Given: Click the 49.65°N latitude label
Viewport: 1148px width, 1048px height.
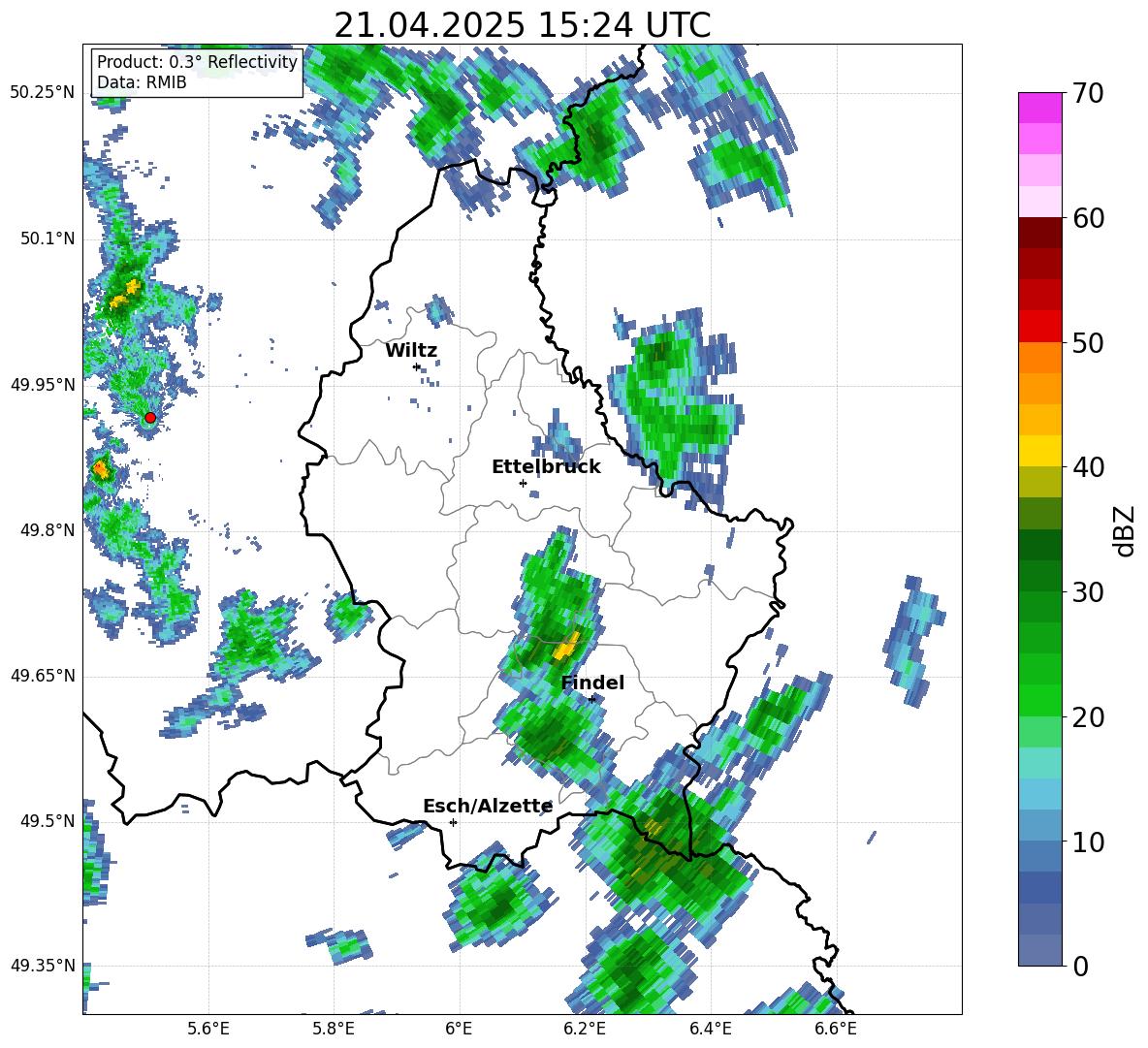Looking at the screenshot, I should pos(43,676).
